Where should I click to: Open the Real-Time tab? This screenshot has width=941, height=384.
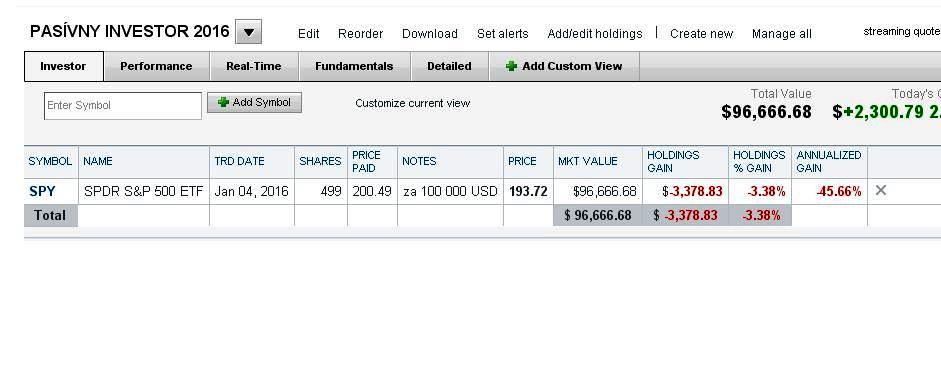254,66
